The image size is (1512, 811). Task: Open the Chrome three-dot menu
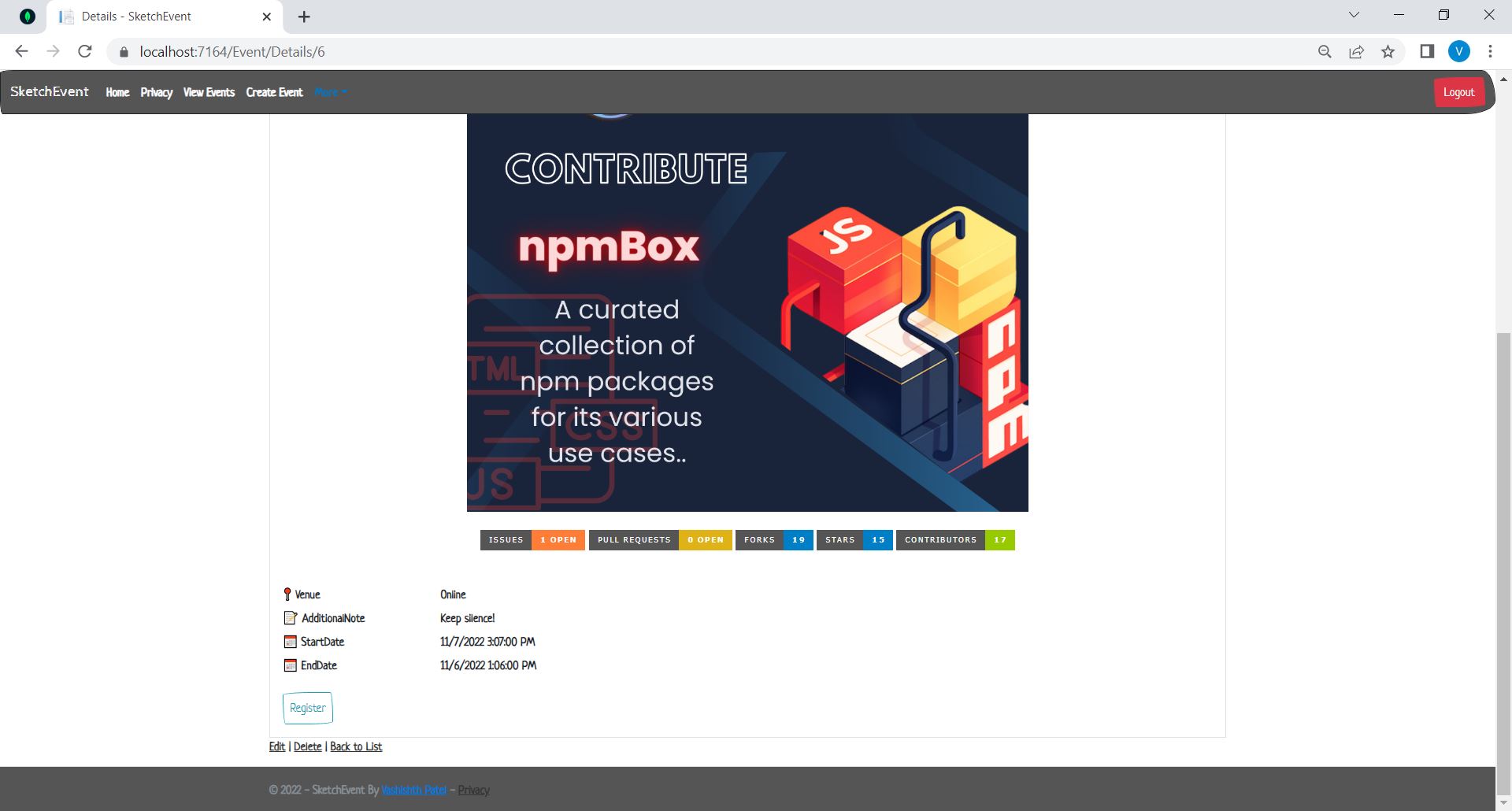point(1490,51)
